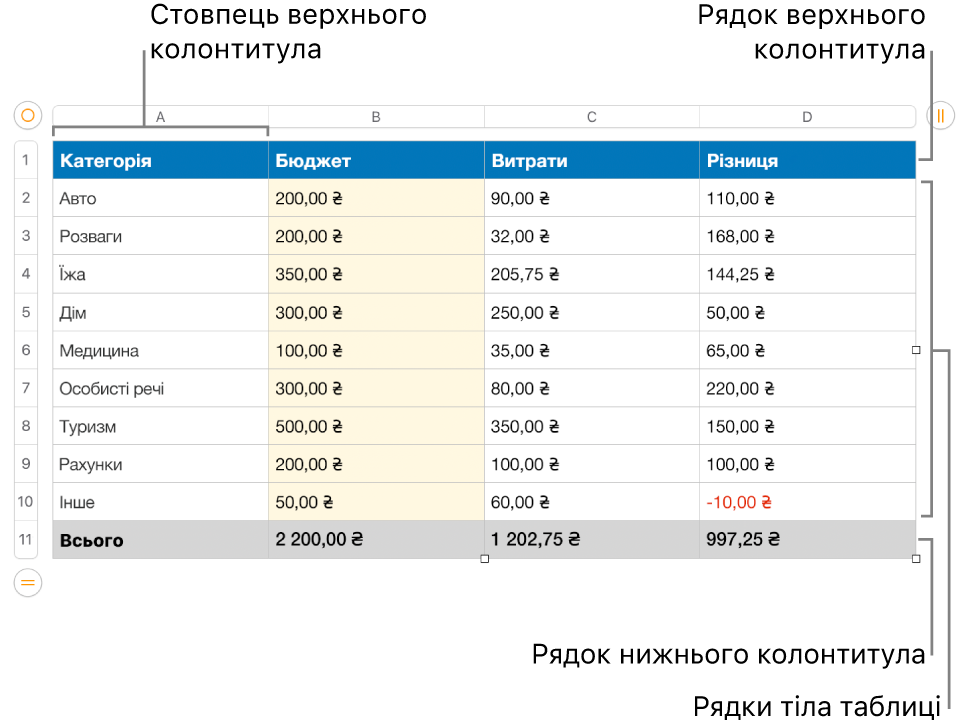This screenshot has width=968, height=726.
Task: Click the Бюджет header cell
Action: tap(376, 161)
